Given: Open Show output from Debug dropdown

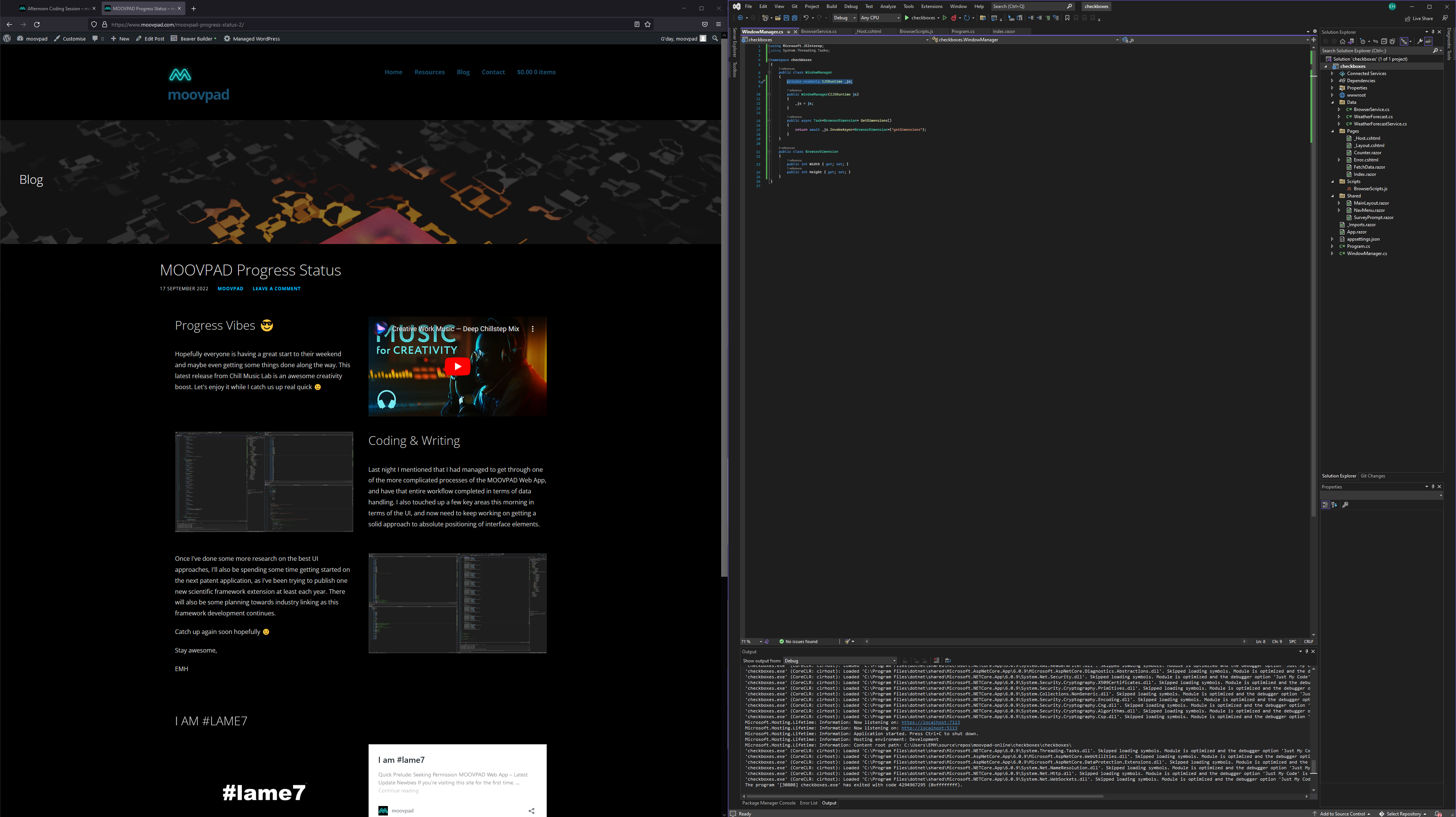Looking at the screenshot, I should 840,660.
